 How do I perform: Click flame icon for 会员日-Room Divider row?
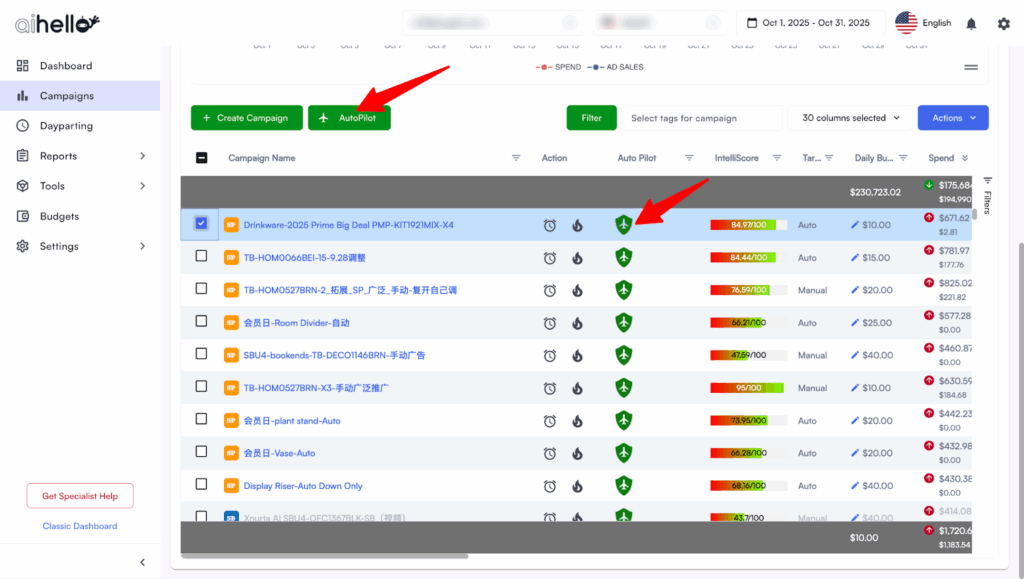coord(577,323)
